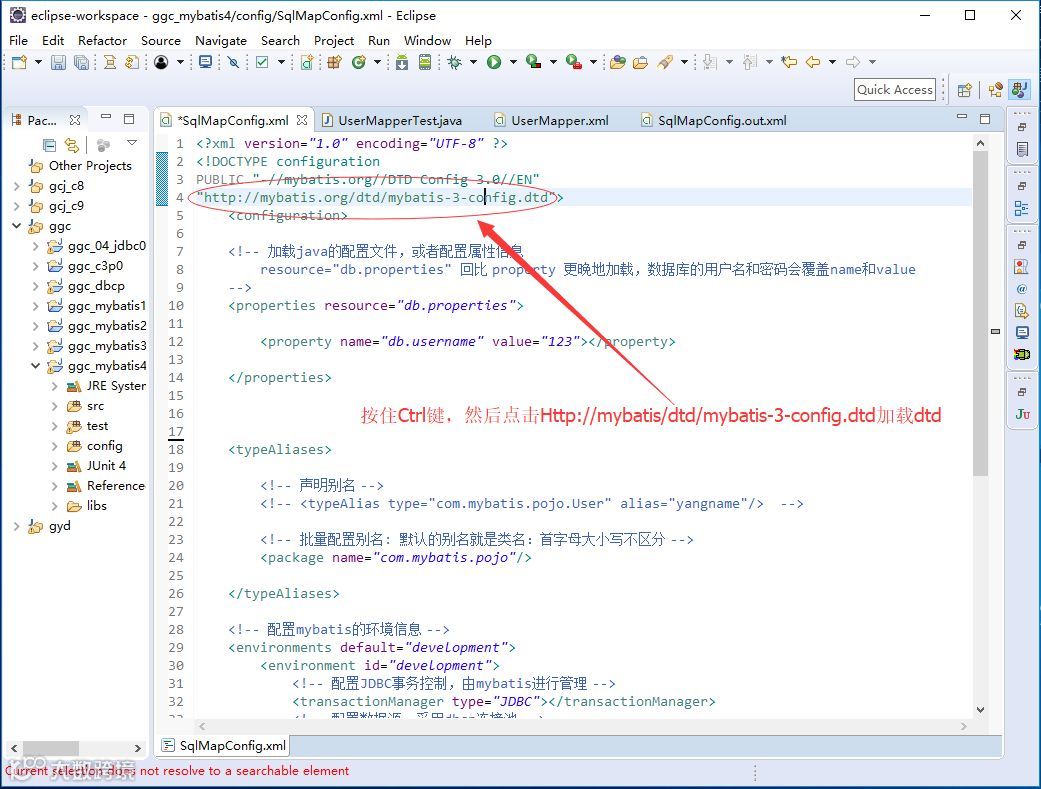Click the Open Perspective icon
The image size is (1041, 789).
click(965, 90)
